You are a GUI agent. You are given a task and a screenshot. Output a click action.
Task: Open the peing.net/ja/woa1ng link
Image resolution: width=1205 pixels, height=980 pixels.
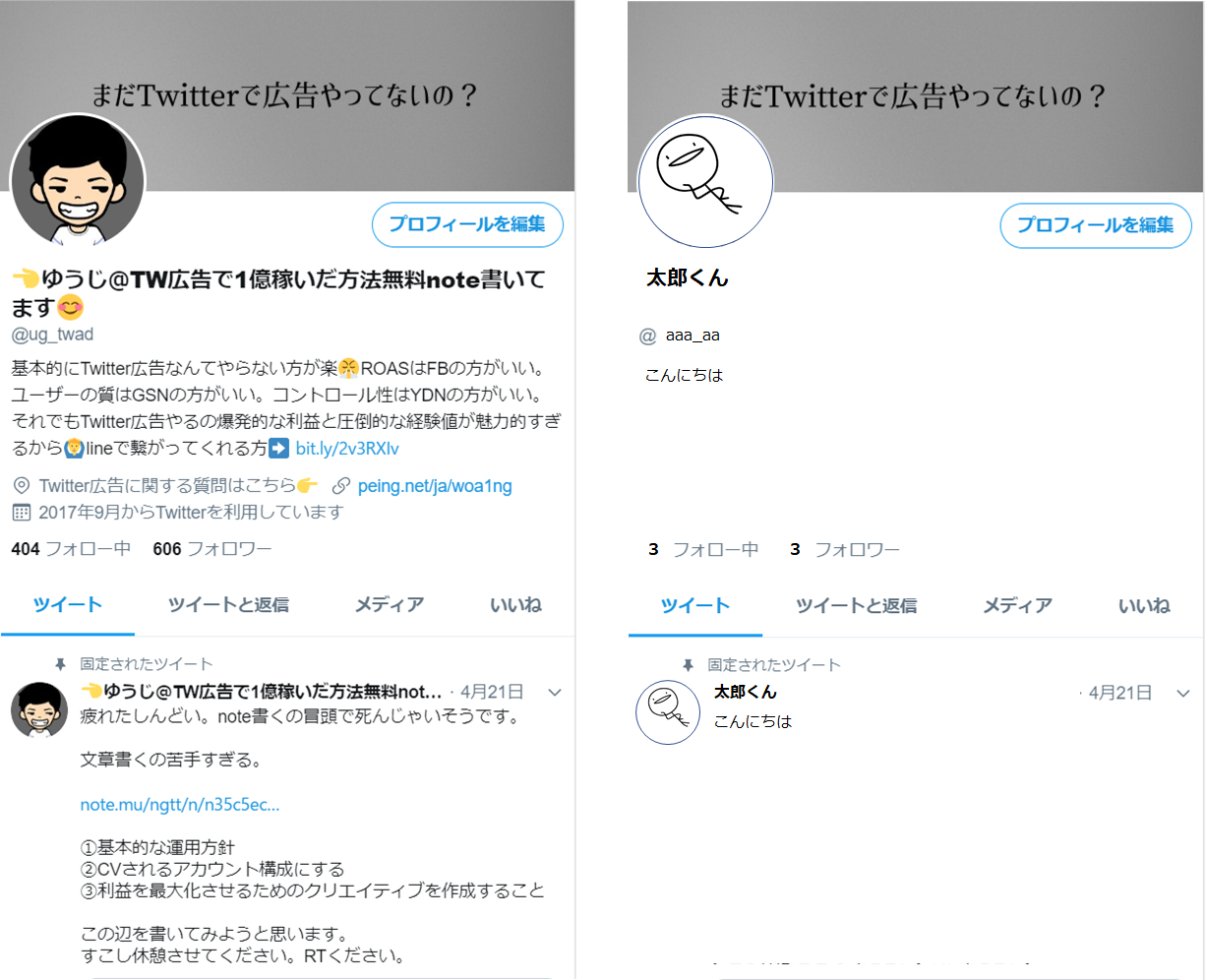(435, 486)
